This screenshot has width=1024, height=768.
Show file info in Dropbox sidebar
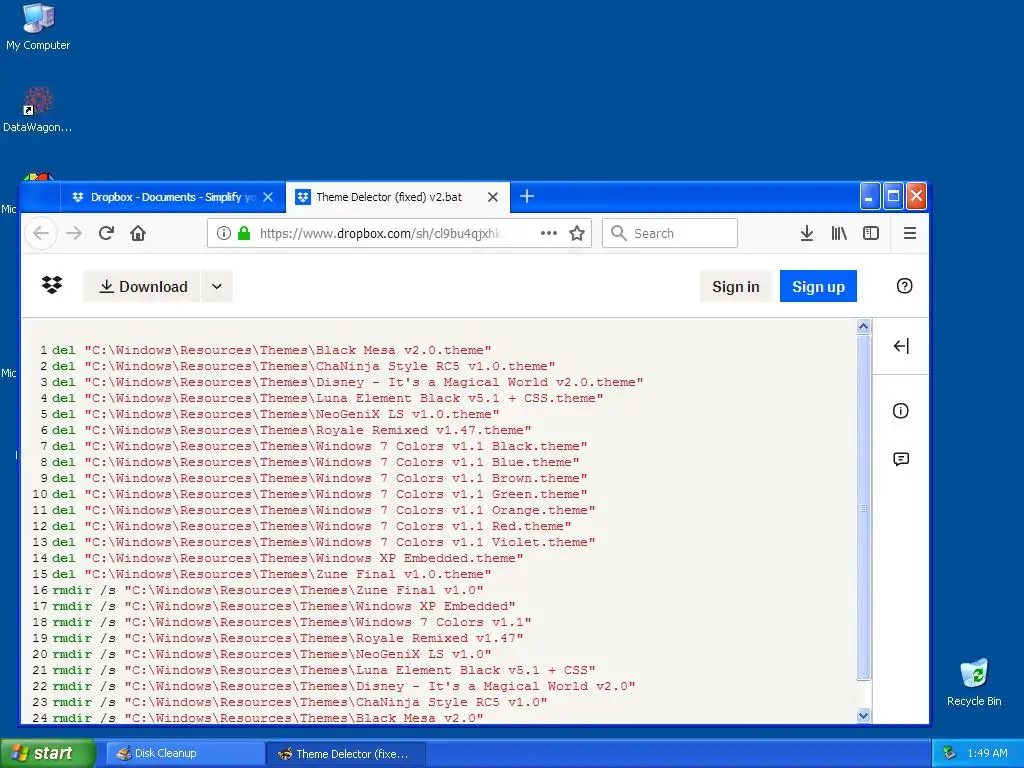901,411
